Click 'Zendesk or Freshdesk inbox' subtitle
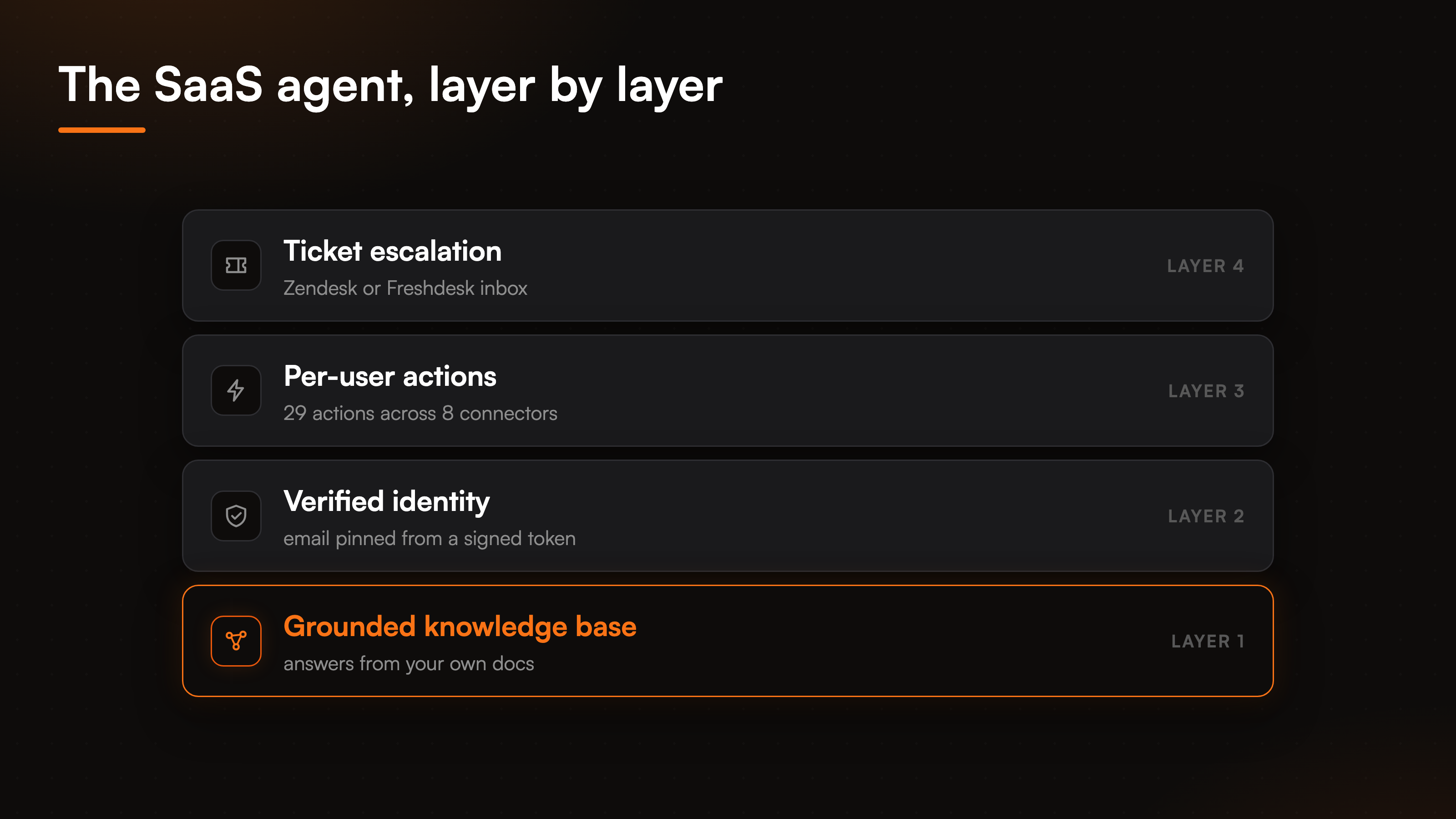Image resolution: width=1456 pixels, height=819 pixels. (405, 288)
